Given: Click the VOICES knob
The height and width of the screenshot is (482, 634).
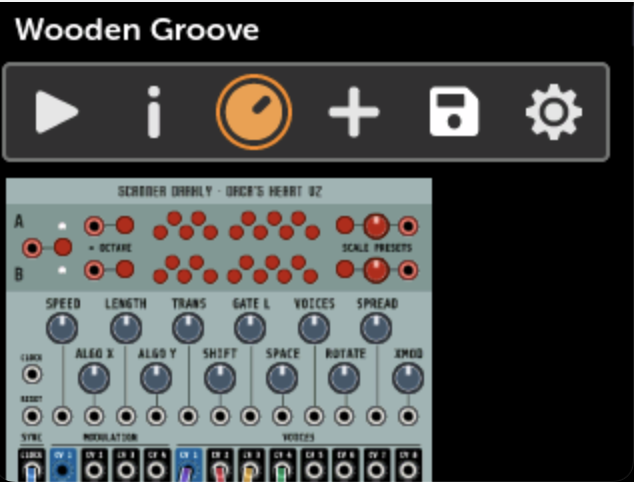Looking at the screenshot, I should 314,327.
